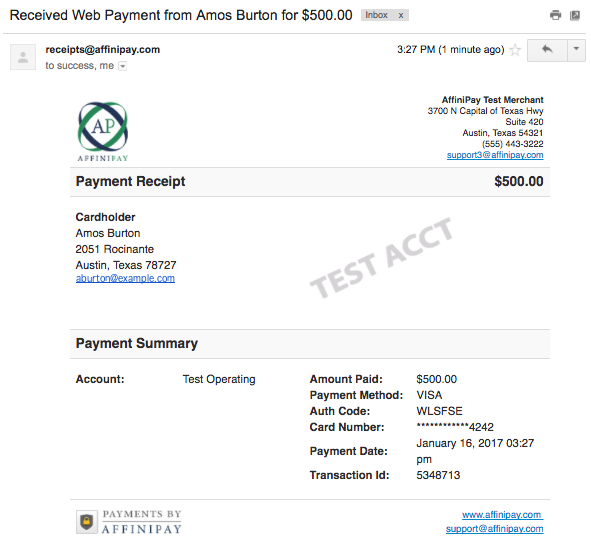Click sender address receipts@affinipay.com

click(103, 49)
